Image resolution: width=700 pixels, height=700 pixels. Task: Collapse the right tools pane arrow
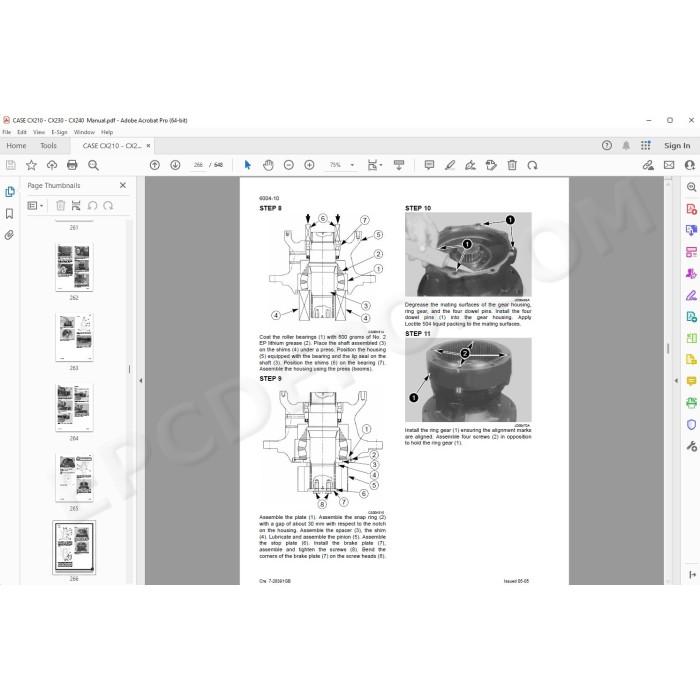676,381
